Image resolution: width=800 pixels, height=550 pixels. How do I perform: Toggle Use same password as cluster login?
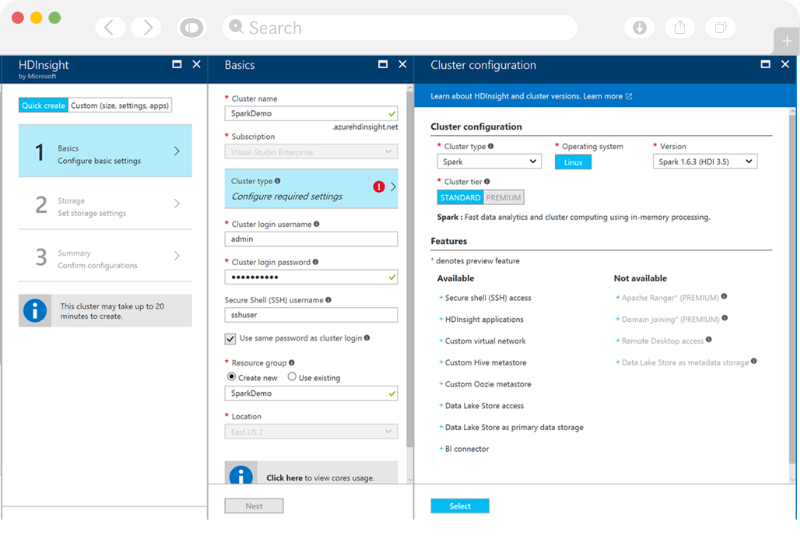(x=230, y=339)
